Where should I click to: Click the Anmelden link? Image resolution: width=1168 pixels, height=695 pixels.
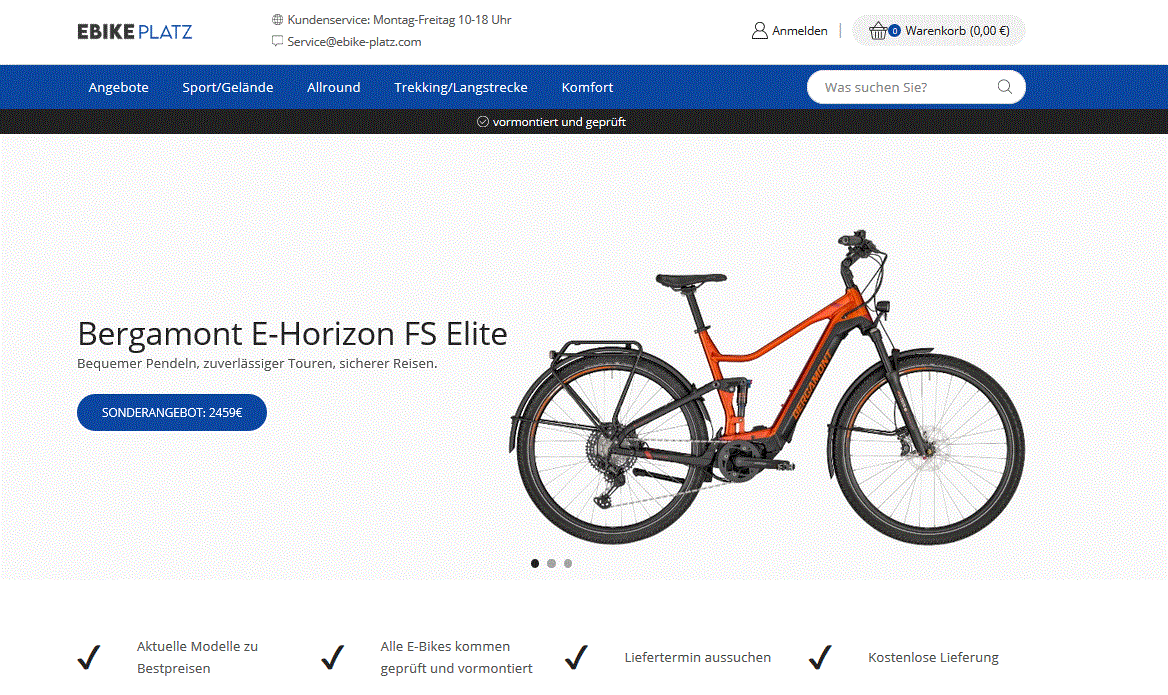(x=799, y=31)
